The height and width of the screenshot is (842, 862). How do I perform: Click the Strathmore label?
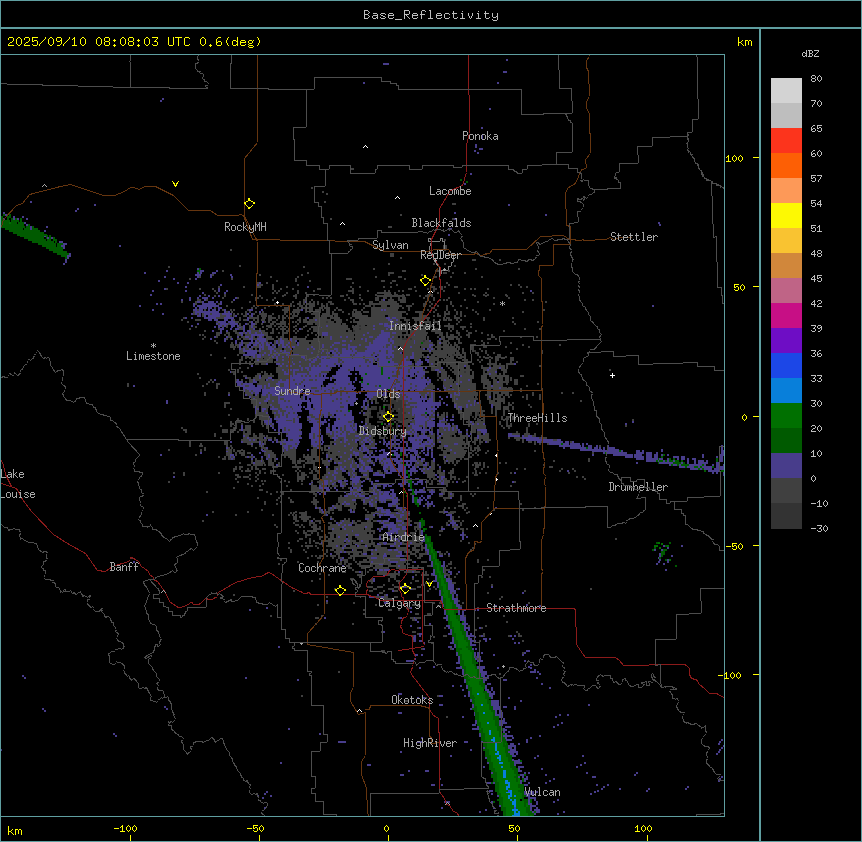(516, 608)
